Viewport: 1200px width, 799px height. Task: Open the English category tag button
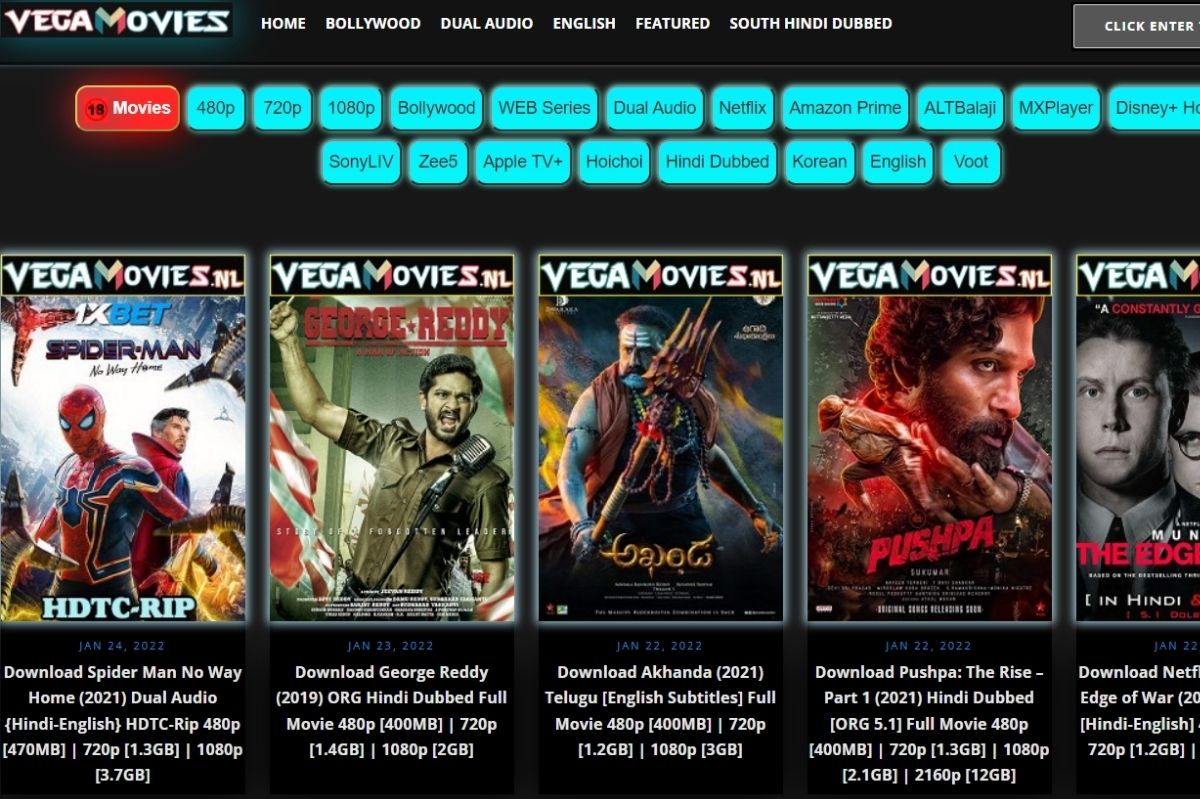[897, 161]
